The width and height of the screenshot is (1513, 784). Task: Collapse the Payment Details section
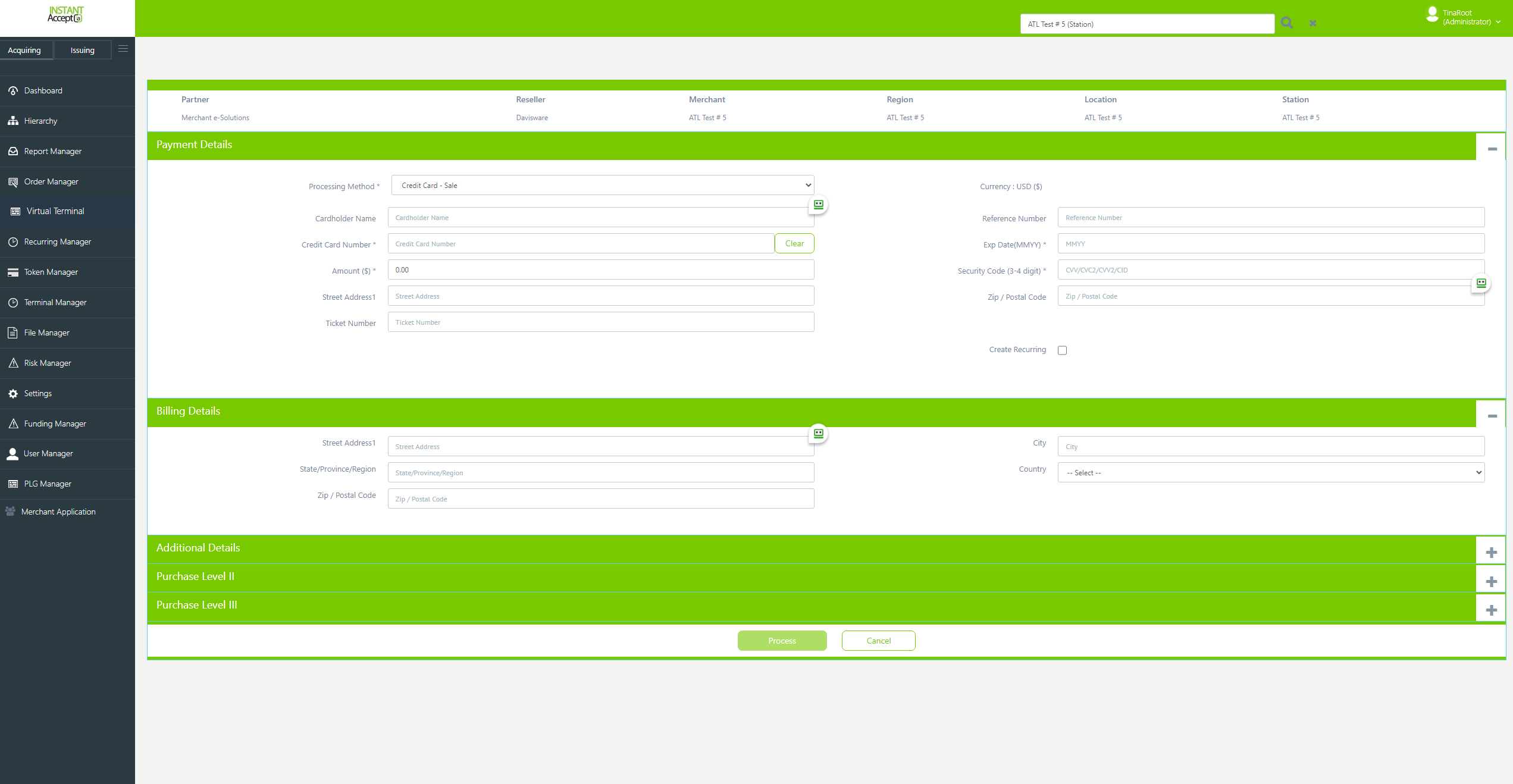(x=1492, y=149)
